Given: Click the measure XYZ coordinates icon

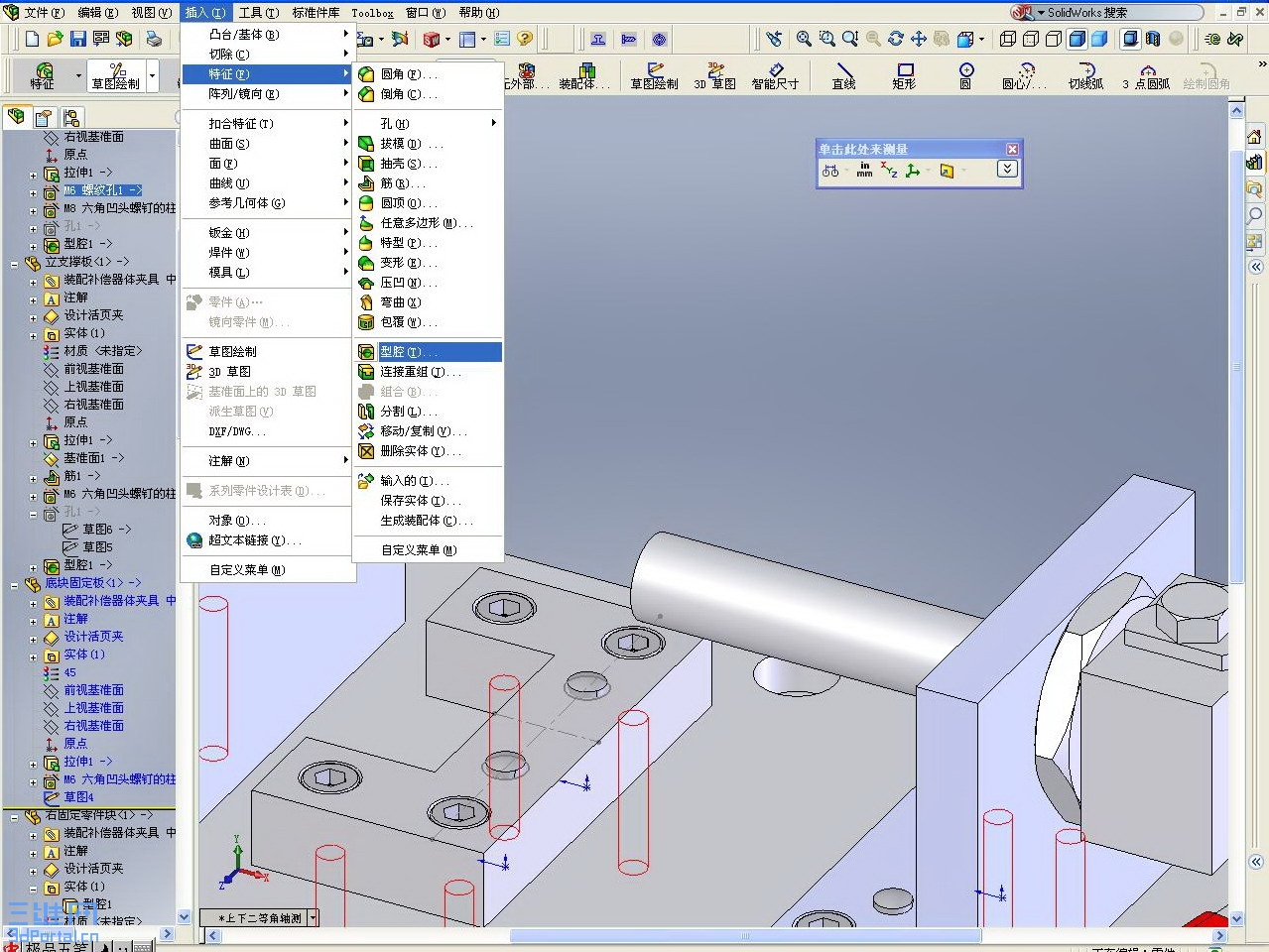Looking at the screenshot, I should 888,171.
